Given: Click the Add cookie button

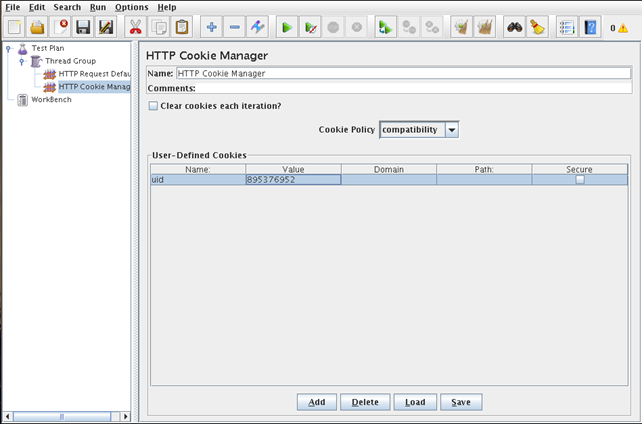Looking at the screenshot, I should [316, 402].
